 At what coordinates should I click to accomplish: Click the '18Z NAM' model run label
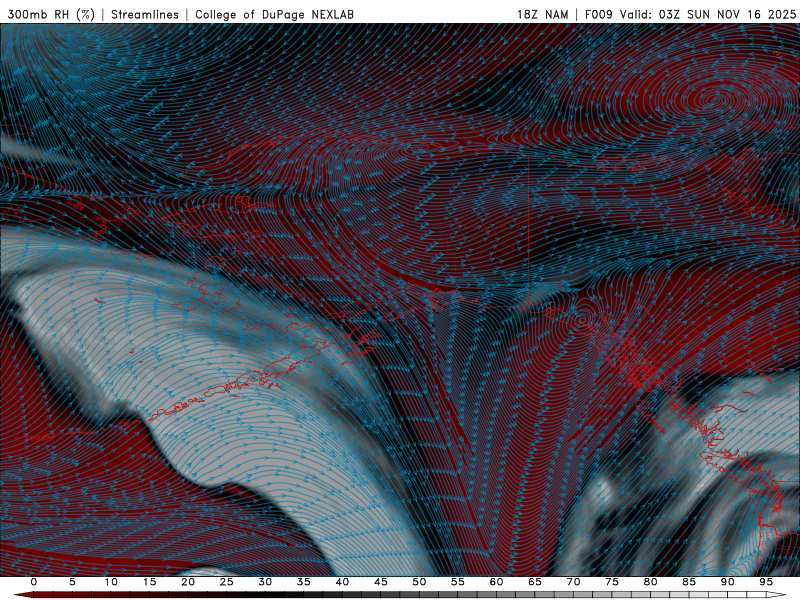tap(542, 14)
